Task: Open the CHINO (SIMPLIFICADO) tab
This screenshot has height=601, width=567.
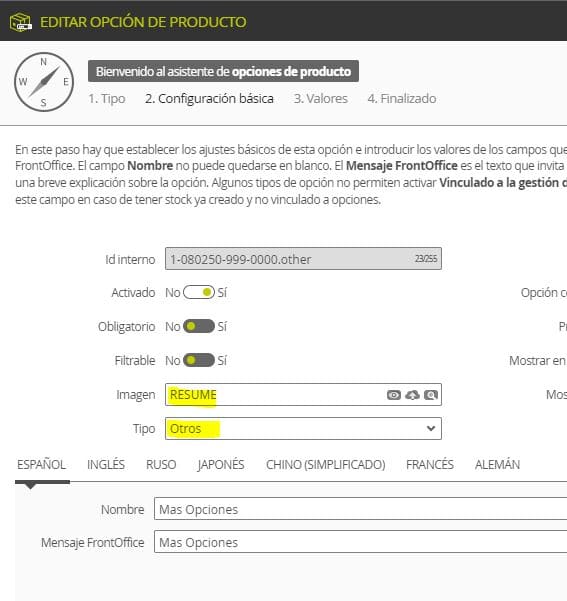Action: point(325,465)
